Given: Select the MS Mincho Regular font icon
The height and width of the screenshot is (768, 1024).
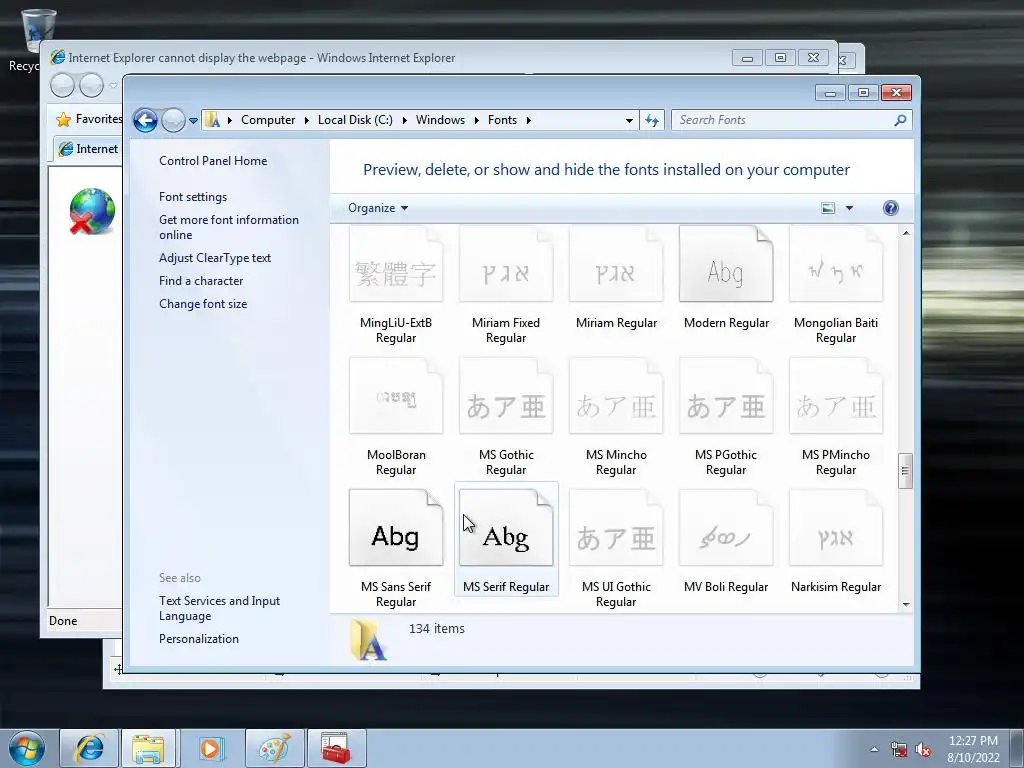Looking at the screenshot, I should pos(616,396).
